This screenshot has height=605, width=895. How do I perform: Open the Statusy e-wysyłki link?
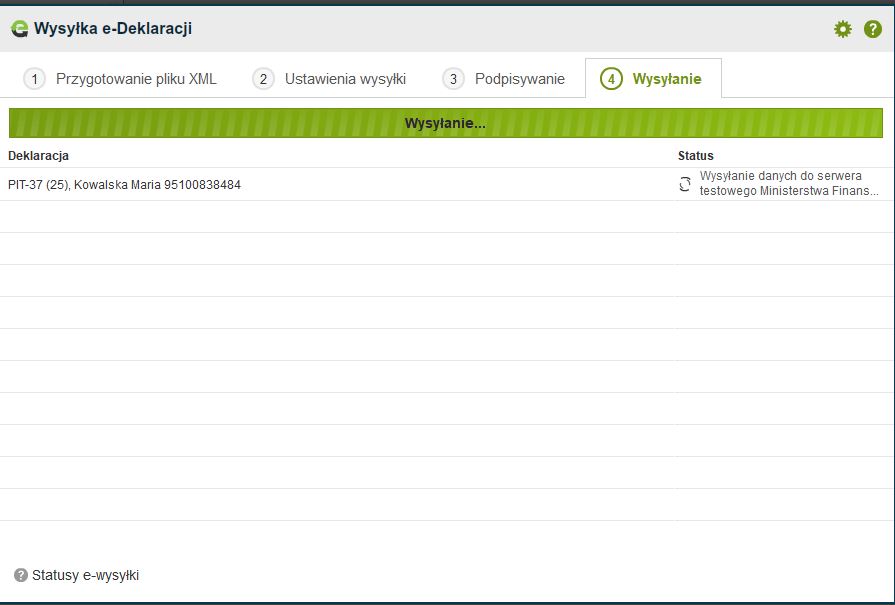click(x=85, y=575)
